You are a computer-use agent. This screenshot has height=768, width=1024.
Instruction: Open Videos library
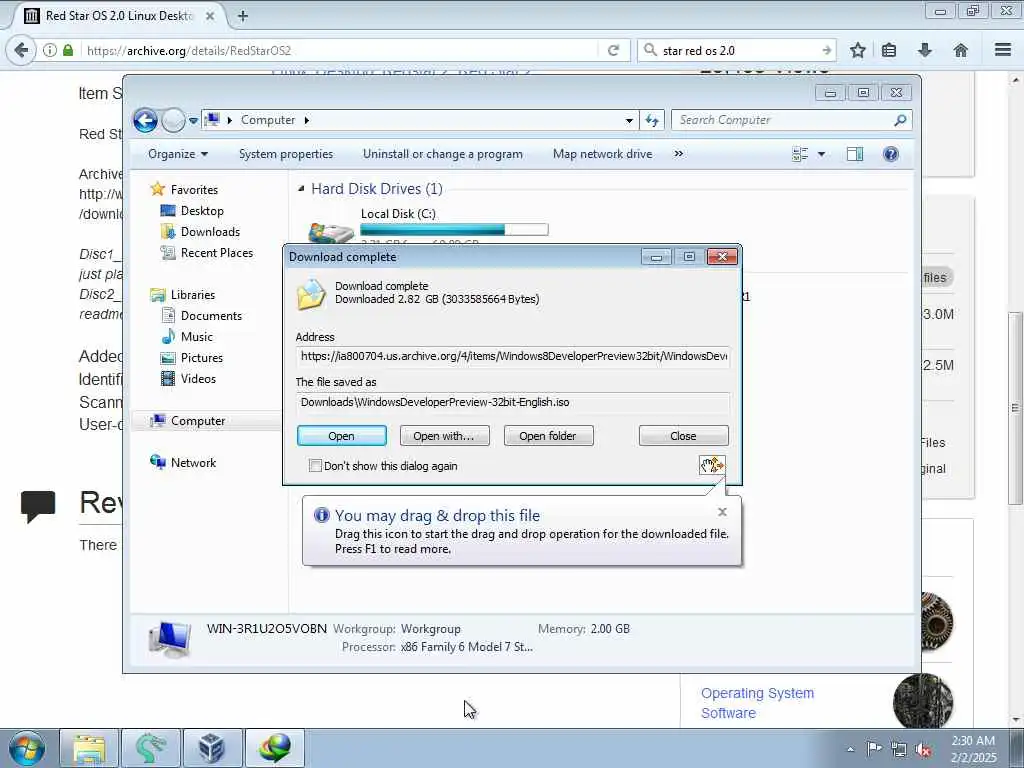[198, 379]
